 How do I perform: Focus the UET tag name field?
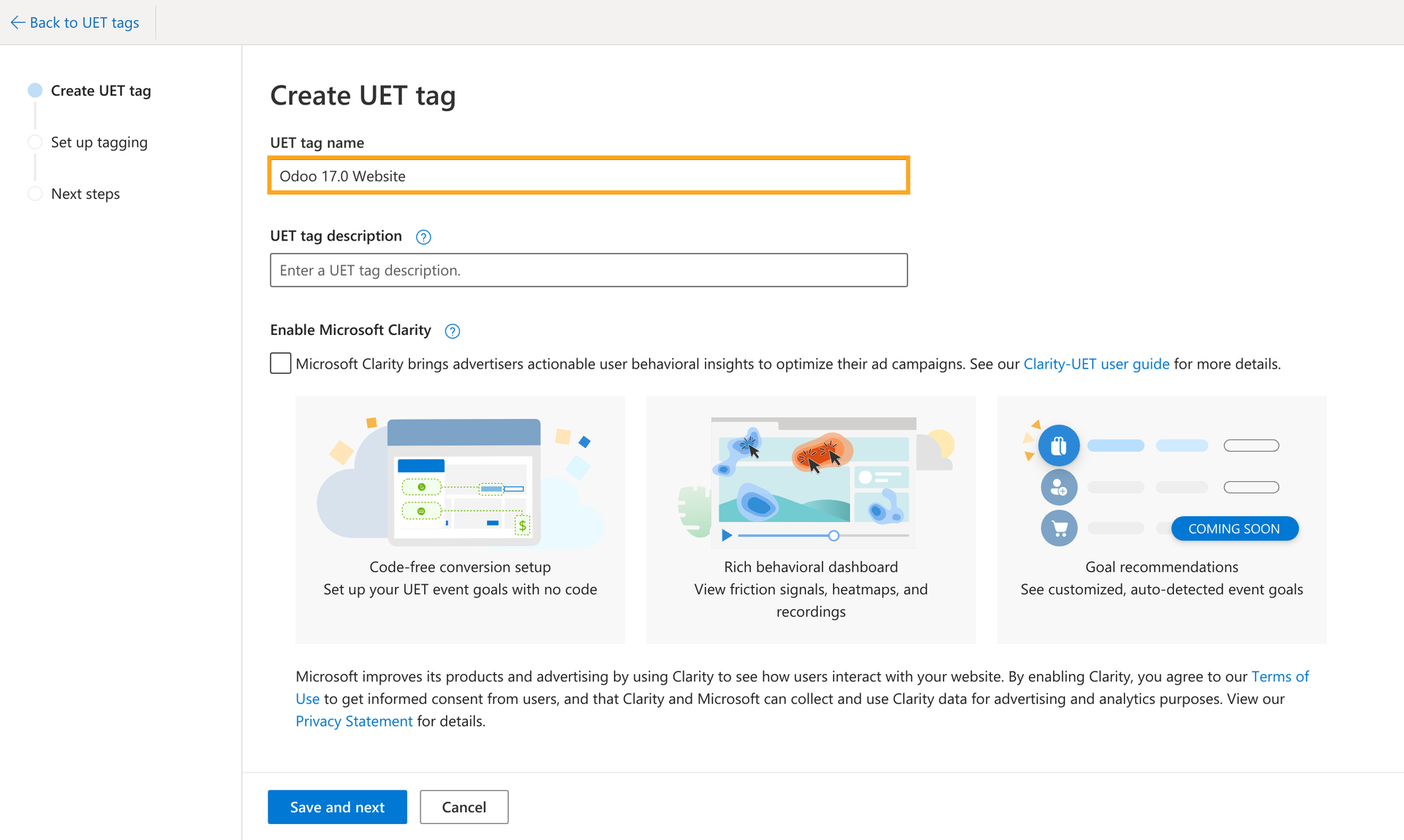tap(589, 176)
